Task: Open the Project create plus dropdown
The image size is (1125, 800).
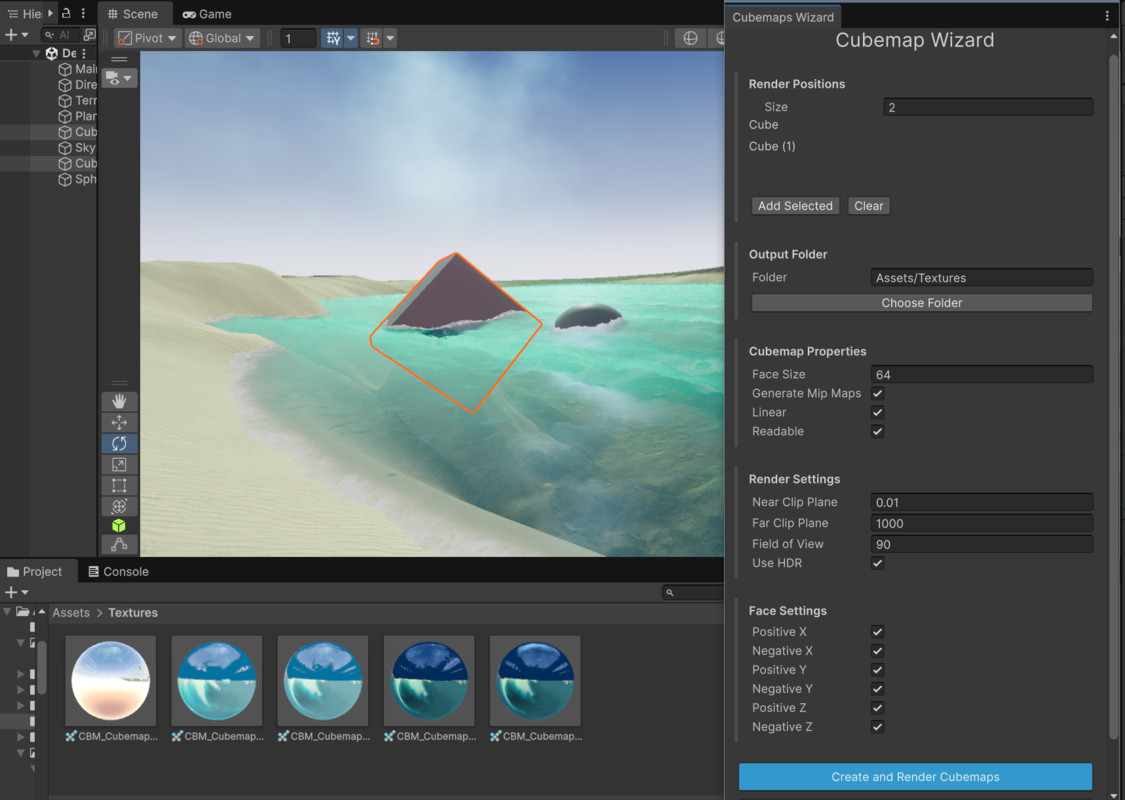Action: click(x=17, y=593)
